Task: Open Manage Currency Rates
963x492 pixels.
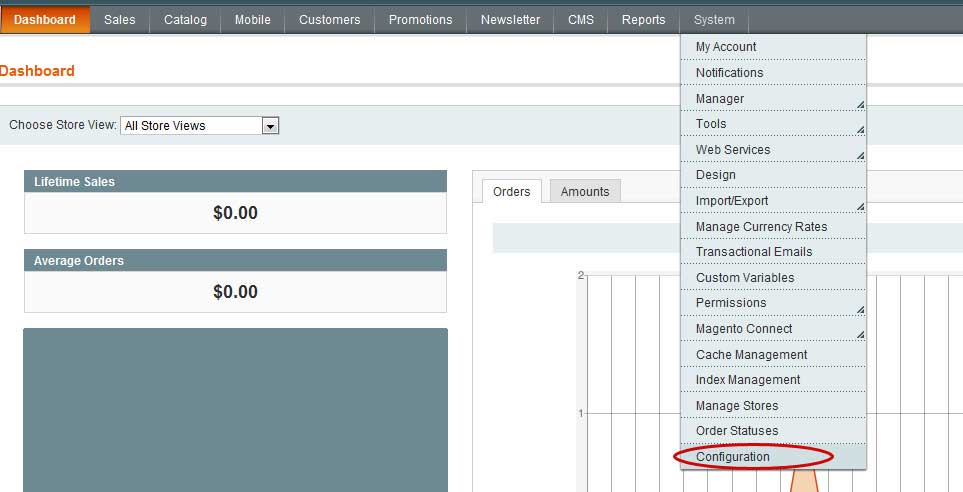Action: pyautogui.click(x=773, y=227)
